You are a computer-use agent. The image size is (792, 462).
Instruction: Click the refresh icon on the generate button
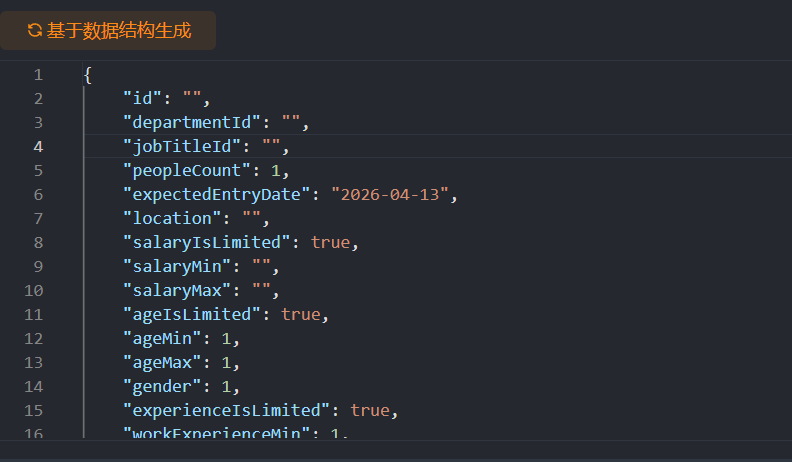[x=35, y=31]
